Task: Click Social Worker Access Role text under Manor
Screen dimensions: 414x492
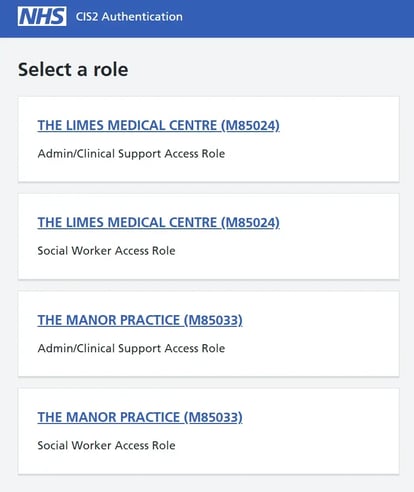Action: [x=106, y=445]
